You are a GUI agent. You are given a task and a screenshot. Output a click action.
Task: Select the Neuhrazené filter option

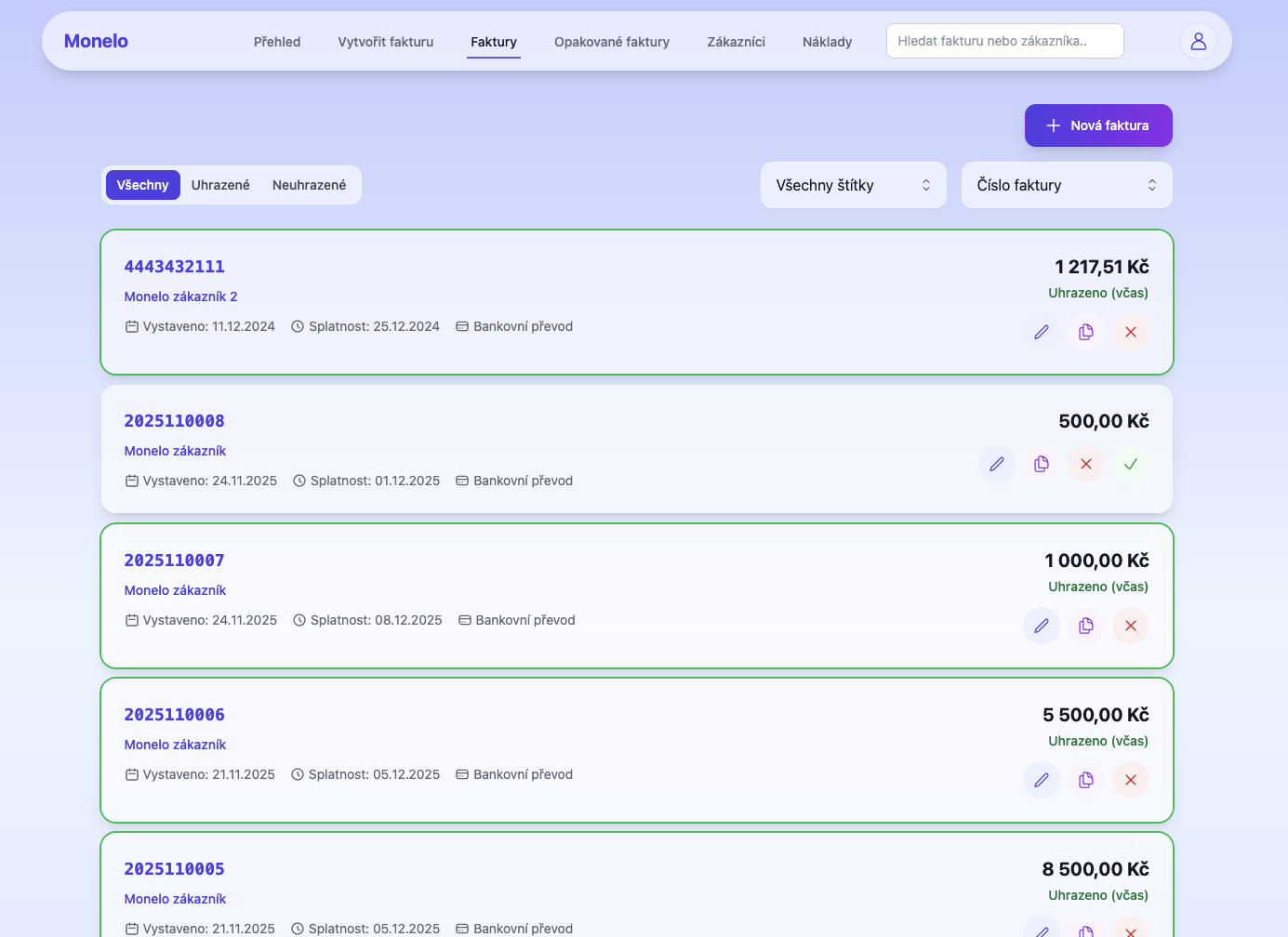(x=309, y=185)
